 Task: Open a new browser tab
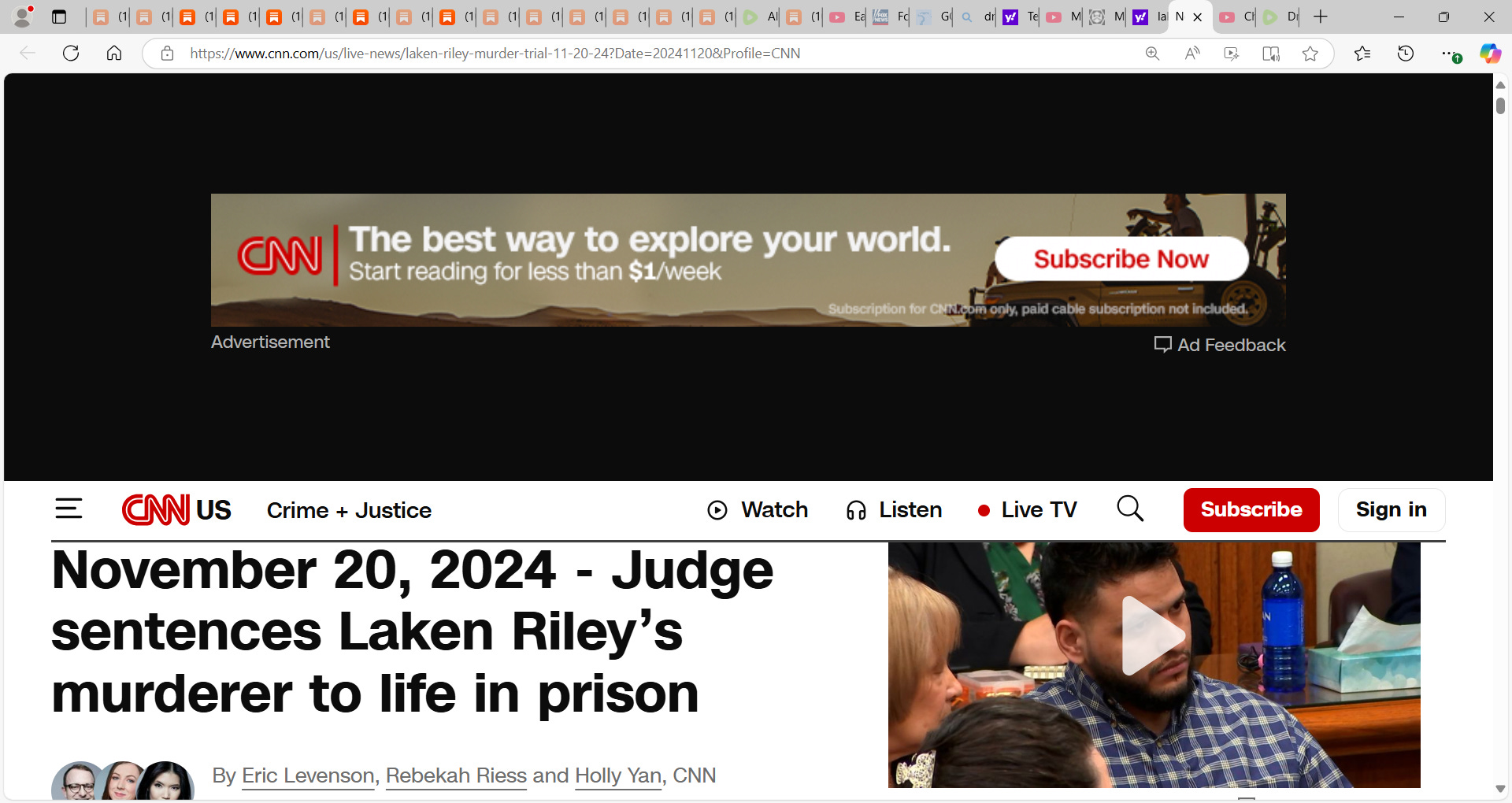tap(1321, 17)
